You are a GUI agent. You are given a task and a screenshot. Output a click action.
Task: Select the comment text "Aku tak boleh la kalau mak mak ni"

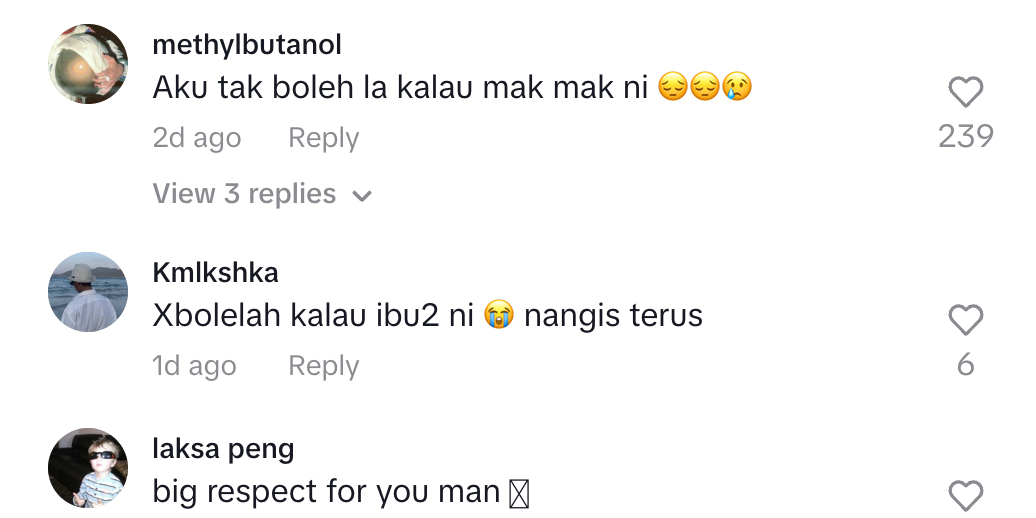point(400,89)
